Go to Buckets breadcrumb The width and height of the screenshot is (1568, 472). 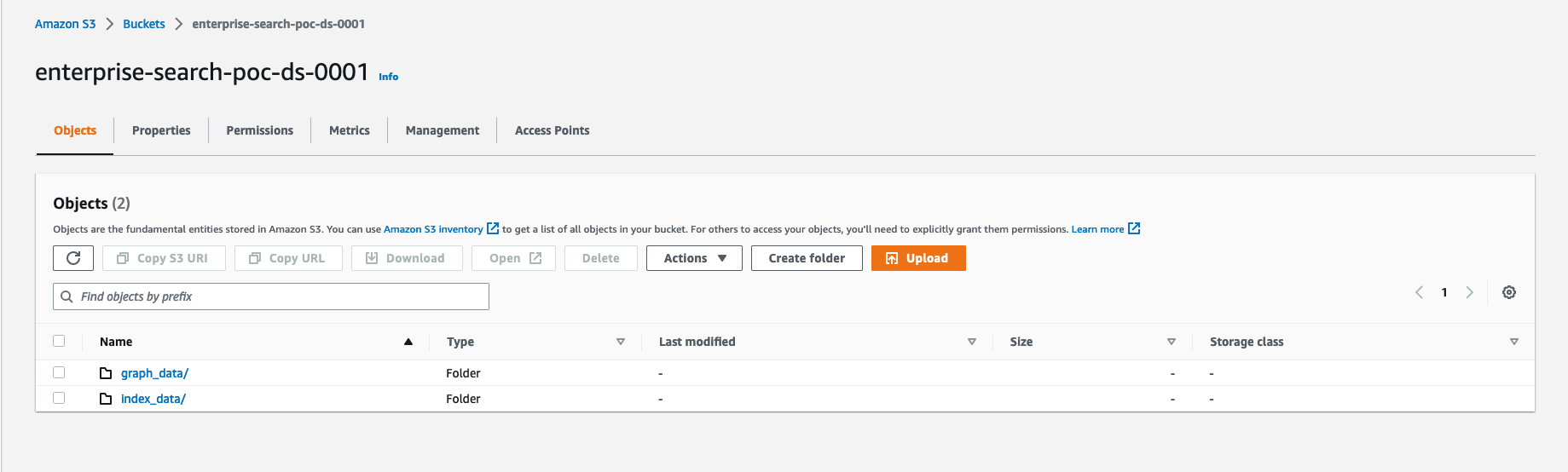coord(144,24)
